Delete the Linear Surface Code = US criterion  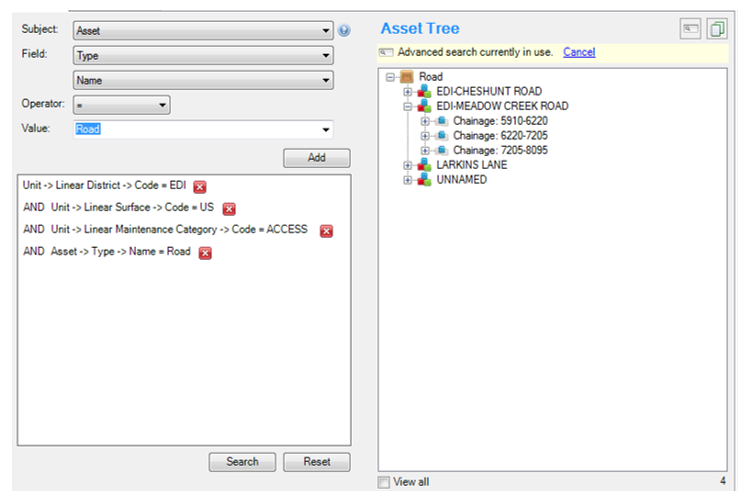click(229, 209)
